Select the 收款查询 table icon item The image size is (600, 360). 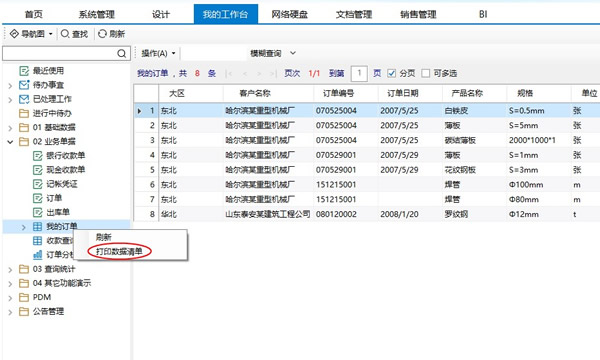[x=38, y=241]
